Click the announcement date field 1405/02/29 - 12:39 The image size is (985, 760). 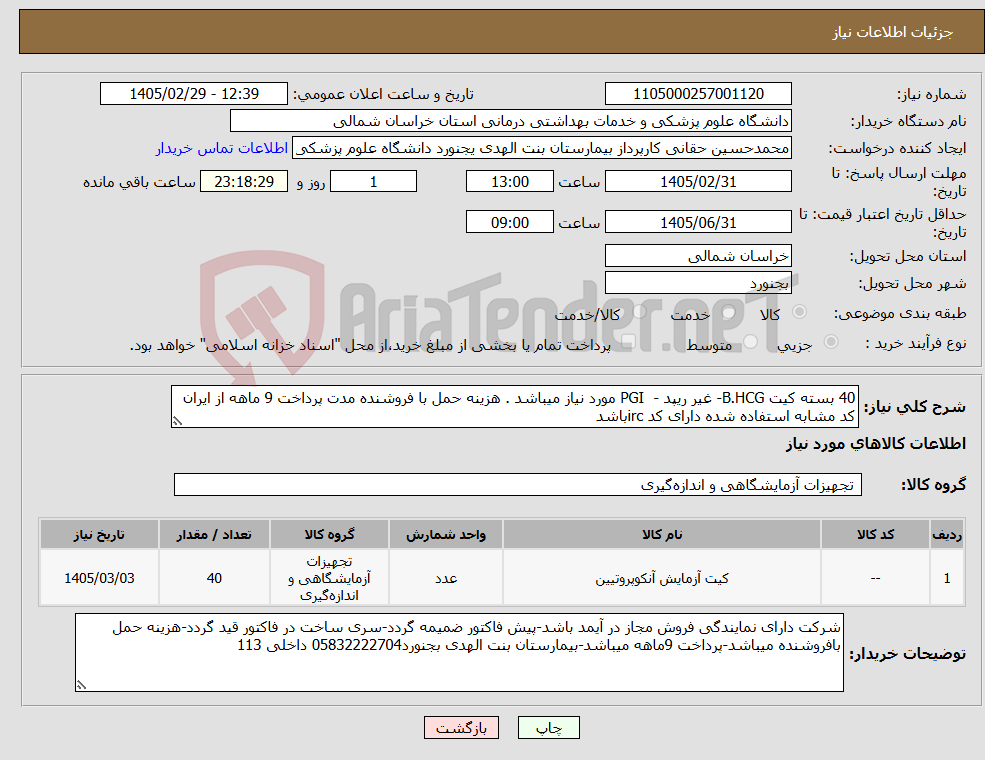193,94
